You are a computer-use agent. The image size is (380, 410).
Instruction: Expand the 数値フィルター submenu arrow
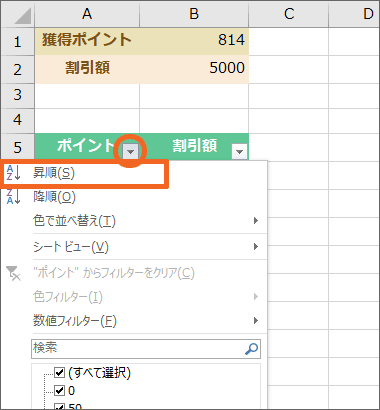(256, 321)
